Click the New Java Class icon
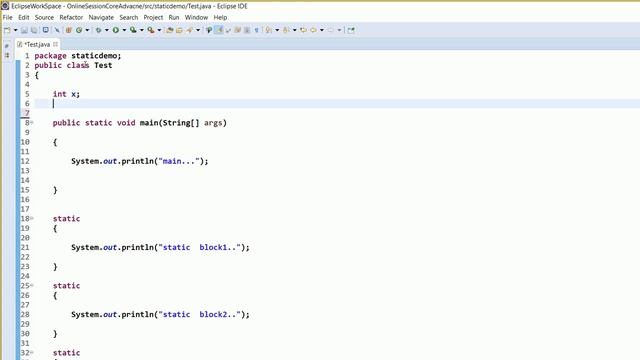The width and height of the screenshot is (640, 360). pos(79,30)
